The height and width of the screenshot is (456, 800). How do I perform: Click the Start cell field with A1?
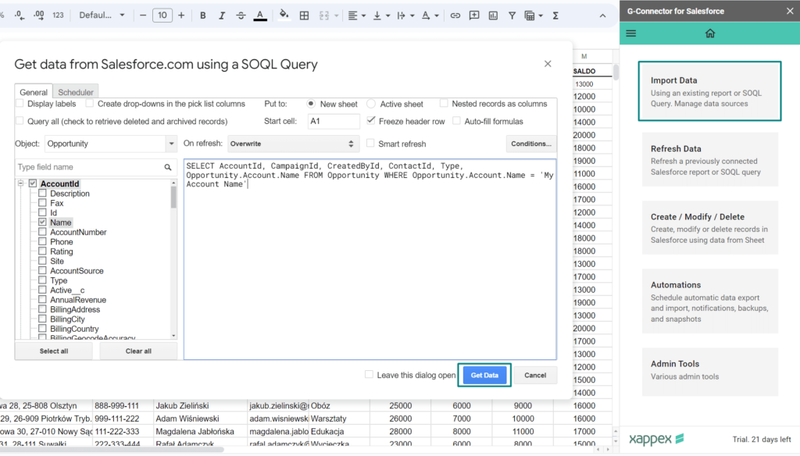click(x=334, y=121)
